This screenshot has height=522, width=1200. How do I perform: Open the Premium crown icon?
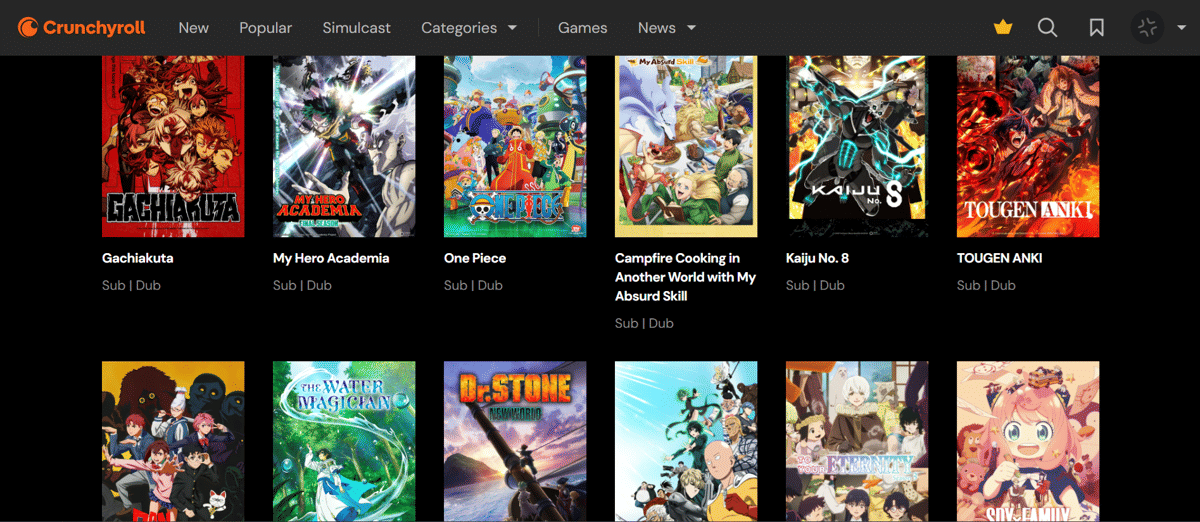1003,28
